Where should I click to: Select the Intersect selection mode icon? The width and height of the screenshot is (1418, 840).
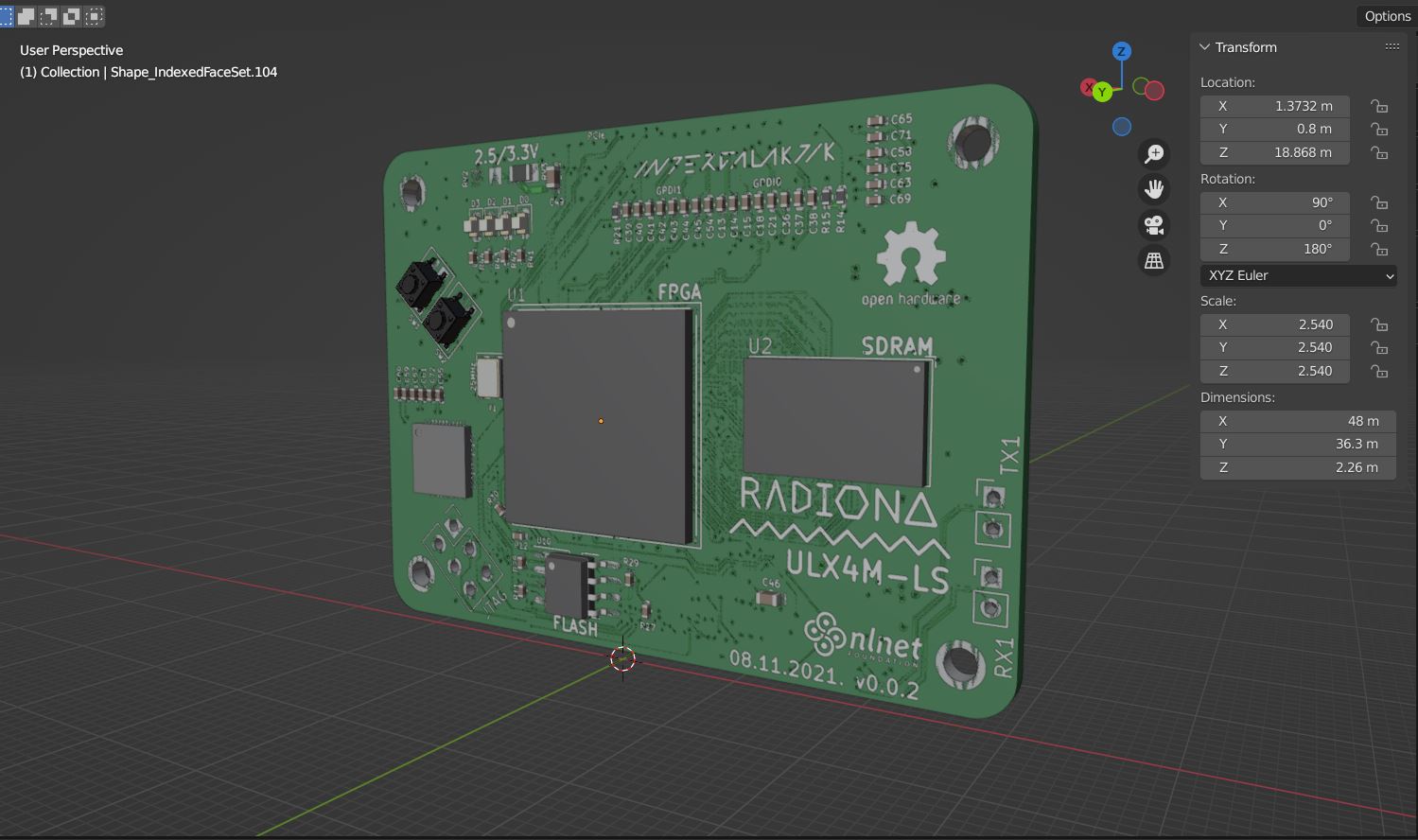(x=95, y=16)
